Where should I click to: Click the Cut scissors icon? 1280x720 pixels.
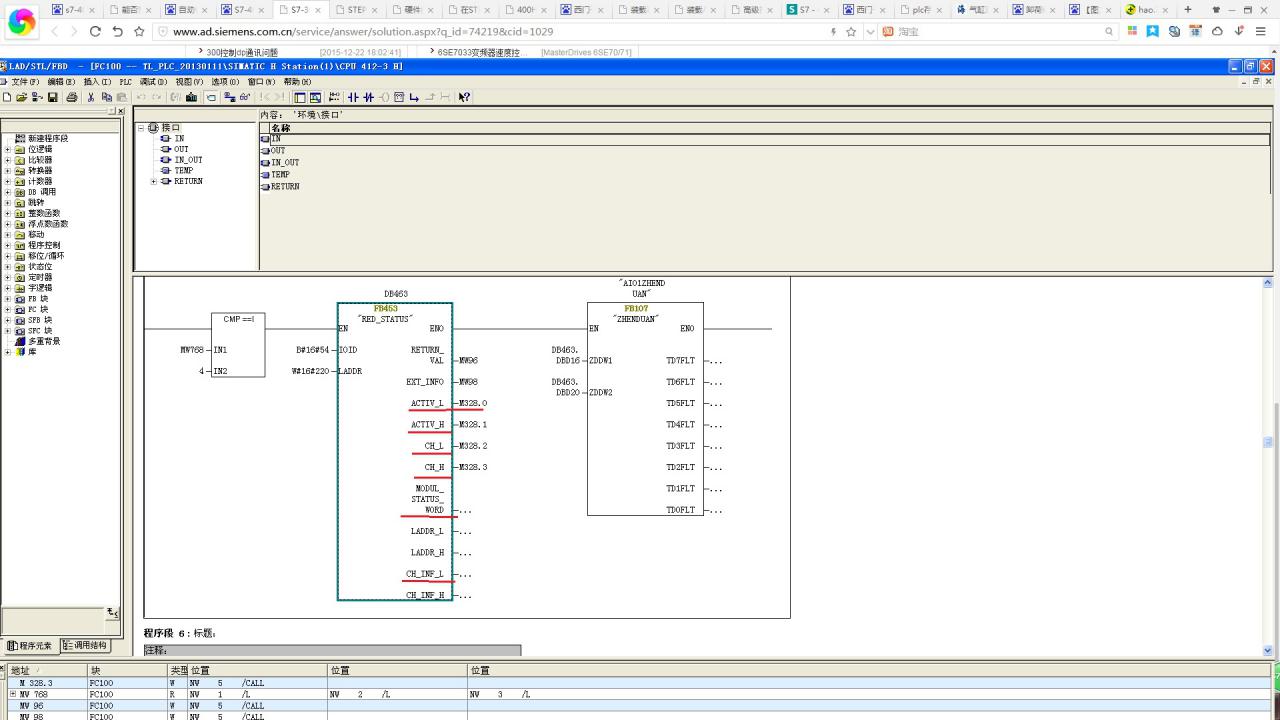pos(90,97)
